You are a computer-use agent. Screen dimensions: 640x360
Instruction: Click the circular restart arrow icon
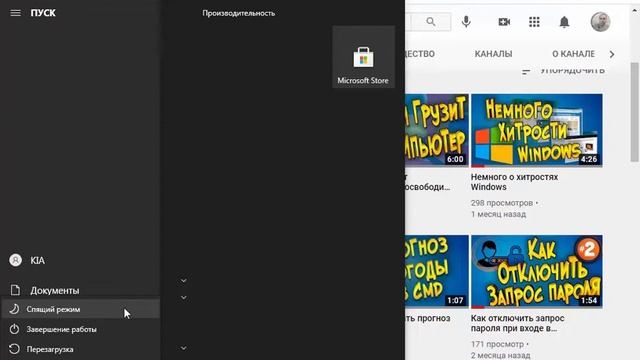click(x=14, y=349)
